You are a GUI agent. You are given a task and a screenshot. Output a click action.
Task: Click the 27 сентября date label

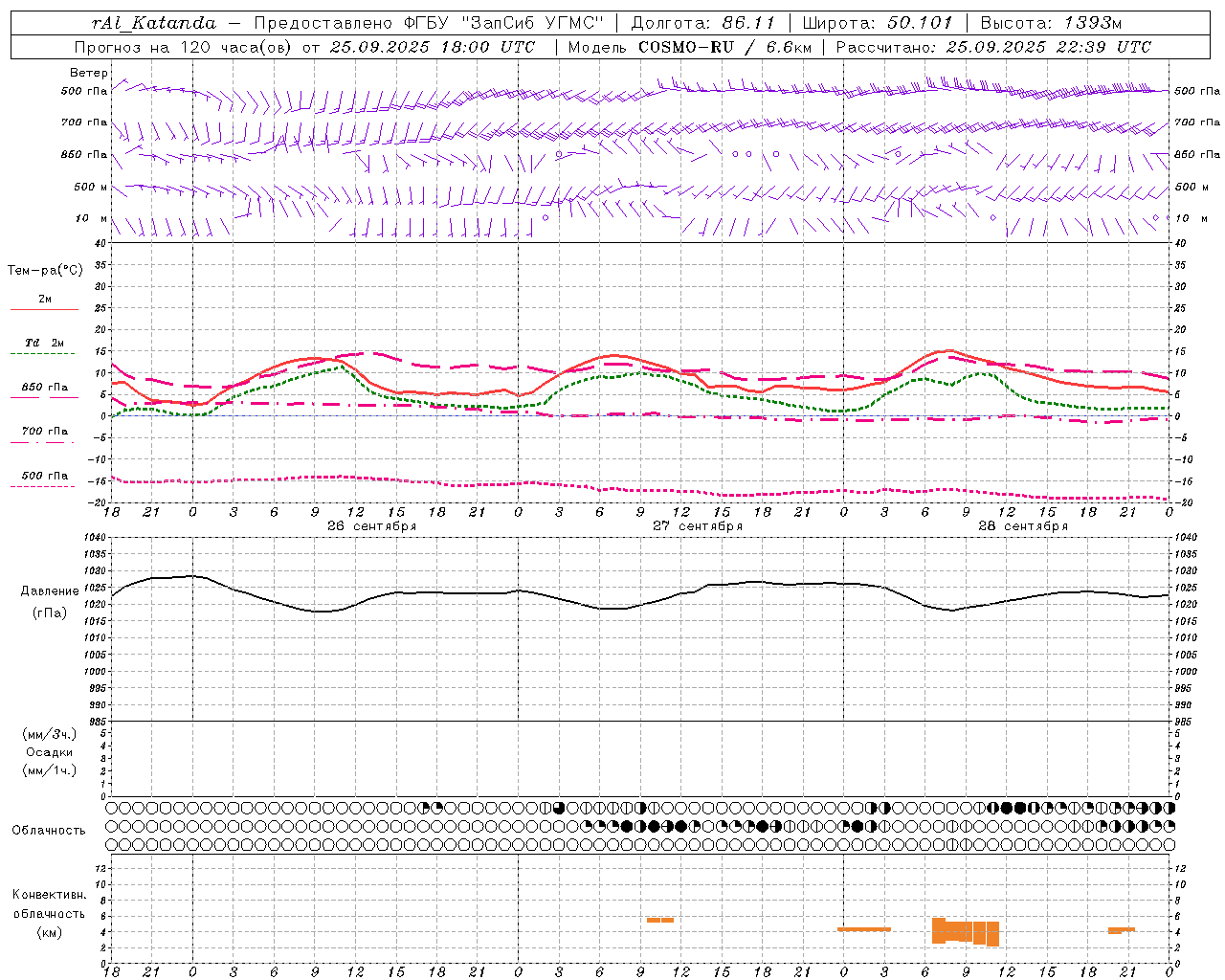[x=697, y=526]
